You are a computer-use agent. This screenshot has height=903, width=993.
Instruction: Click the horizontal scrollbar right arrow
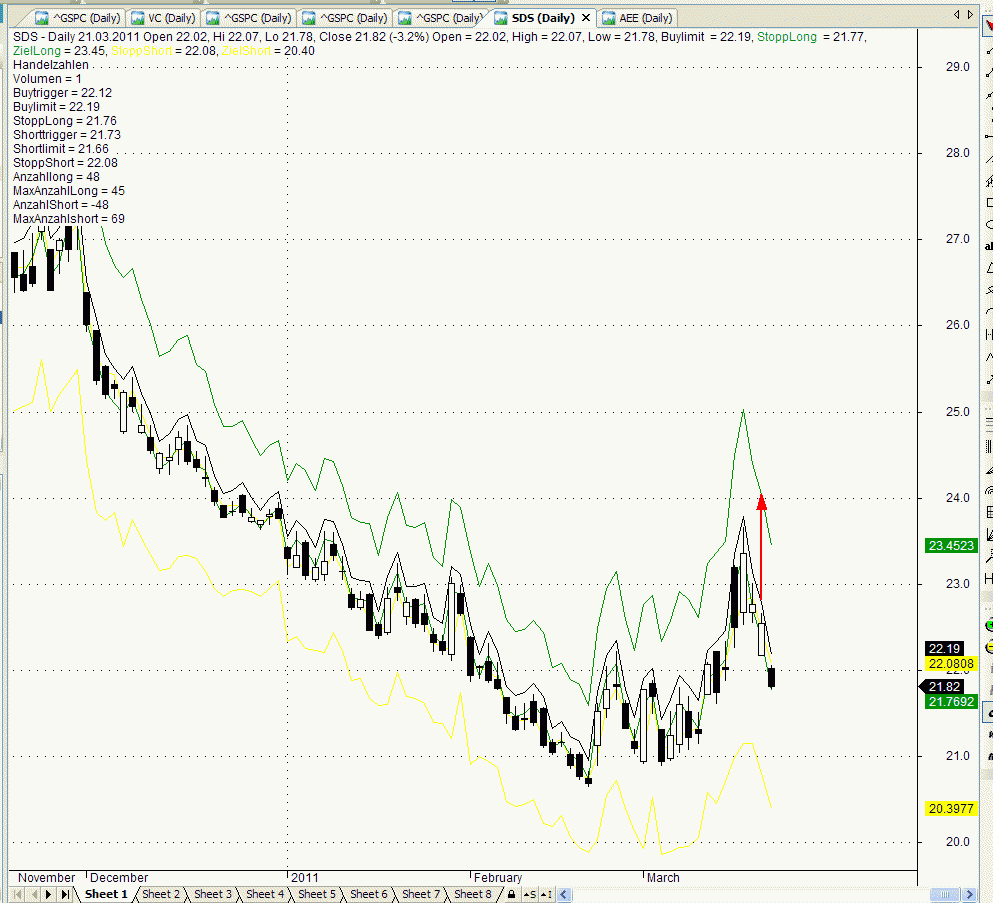coord(969,895)
